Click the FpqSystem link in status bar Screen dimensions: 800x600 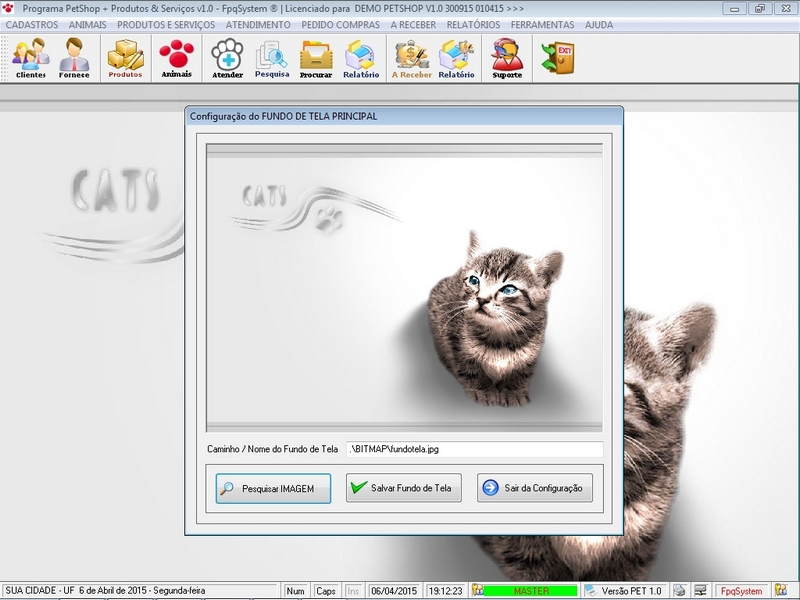741,591
